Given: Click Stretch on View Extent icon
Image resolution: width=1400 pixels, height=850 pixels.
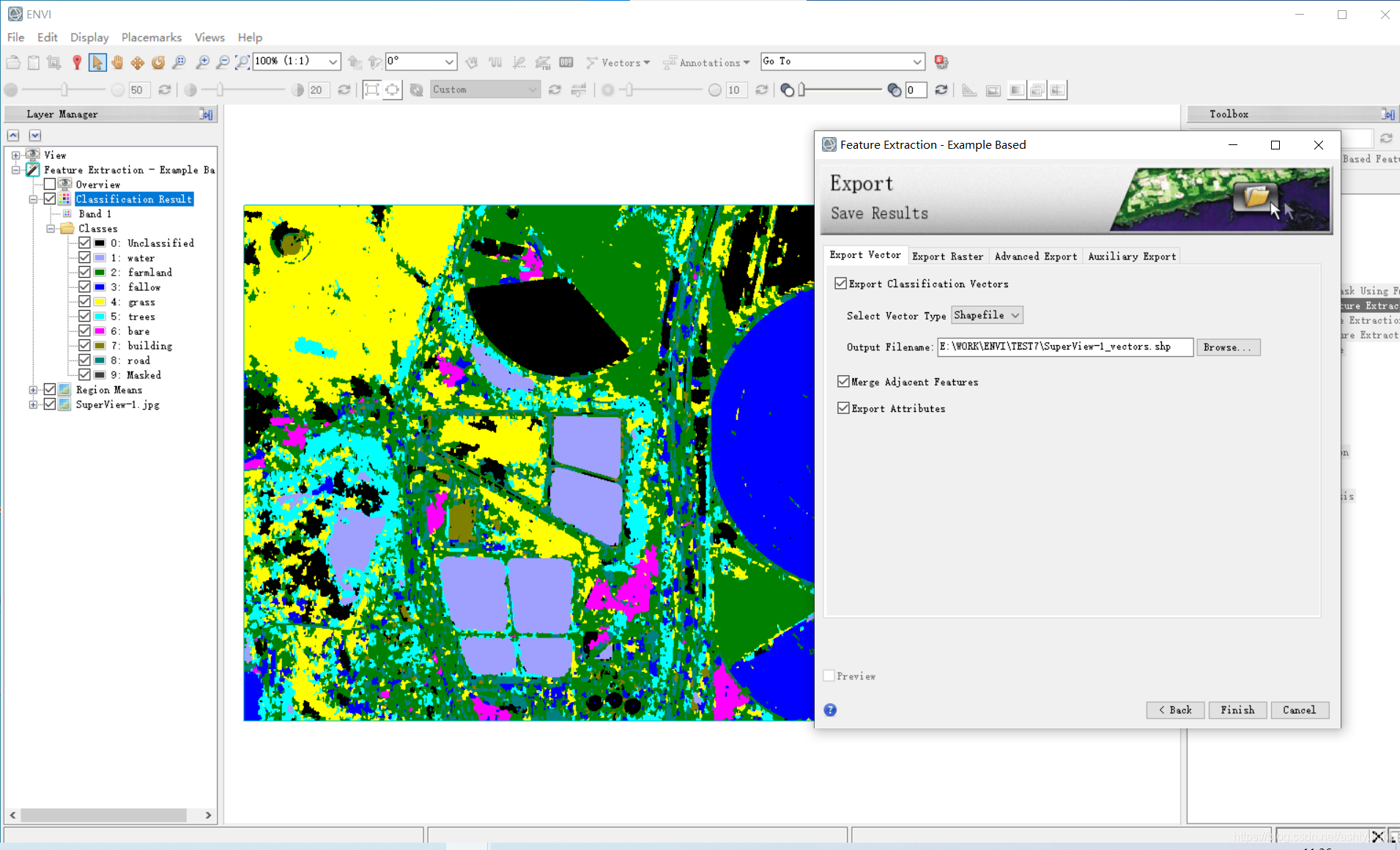Looking at the screenshot, I should click(x=393, y=89).
